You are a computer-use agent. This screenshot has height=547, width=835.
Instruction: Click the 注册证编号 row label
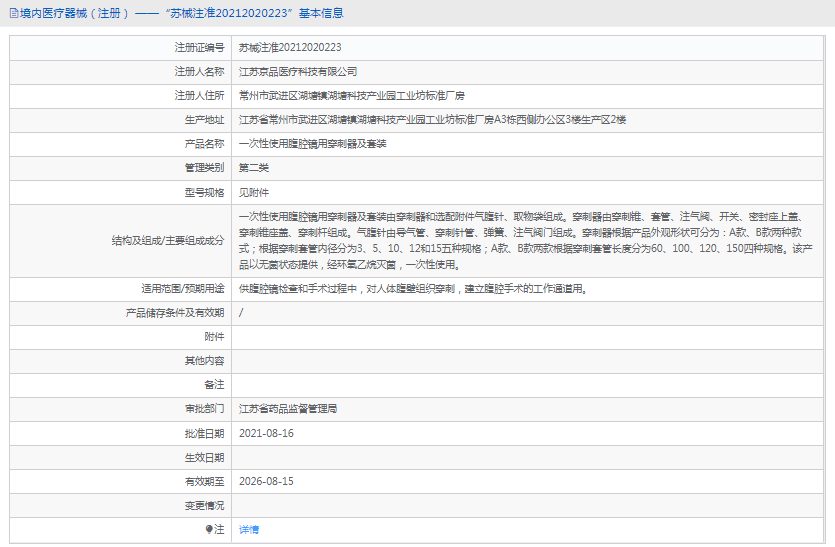(x=200, y=47)
